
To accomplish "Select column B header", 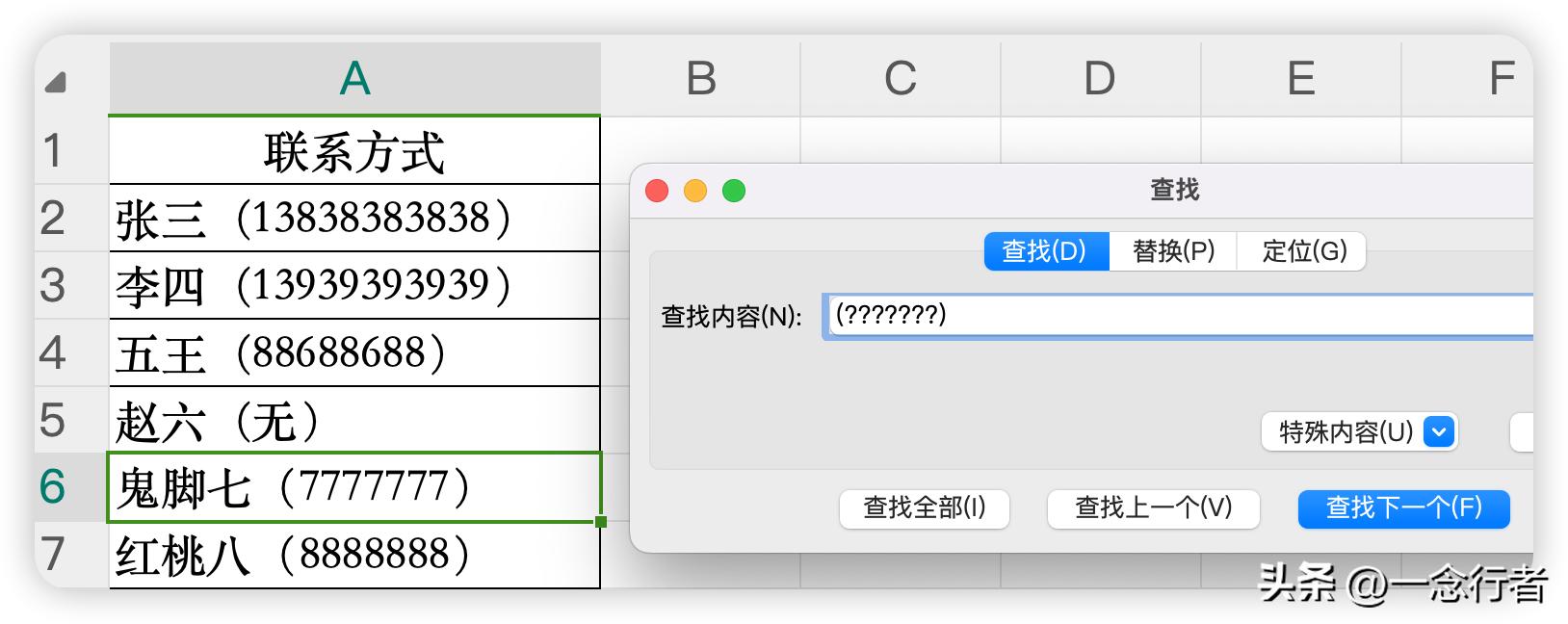I will 700,79.
